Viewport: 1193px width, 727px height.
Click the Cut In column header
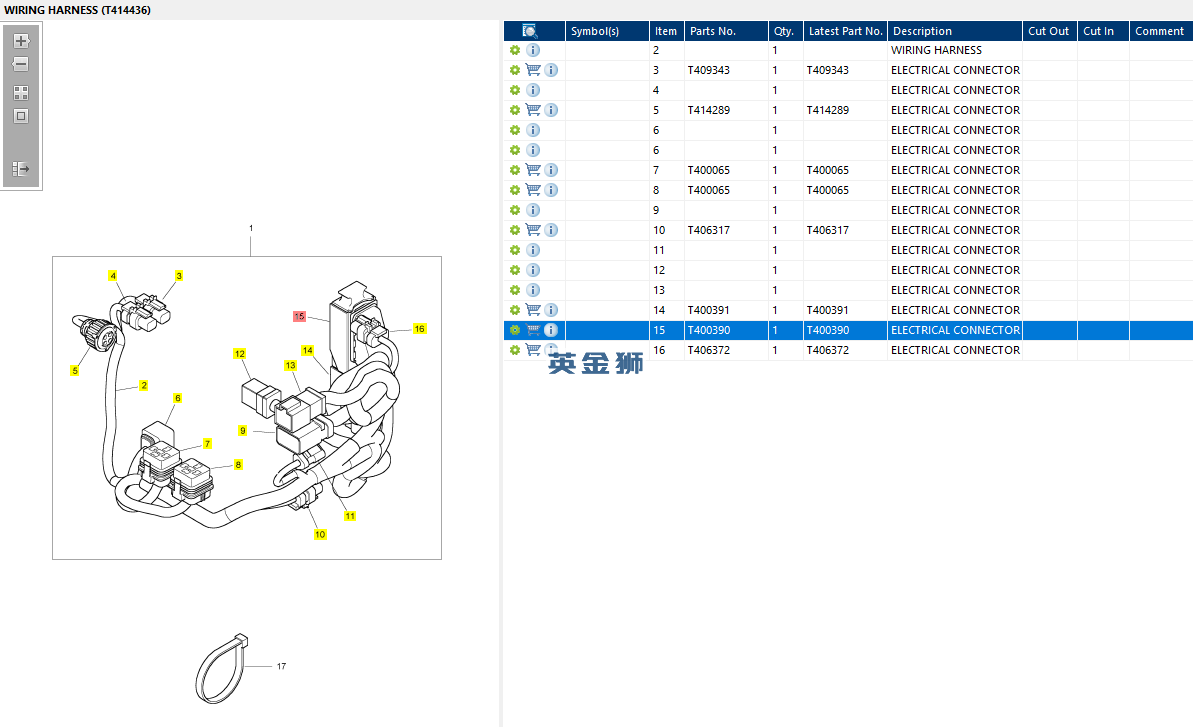point(1103,31)
